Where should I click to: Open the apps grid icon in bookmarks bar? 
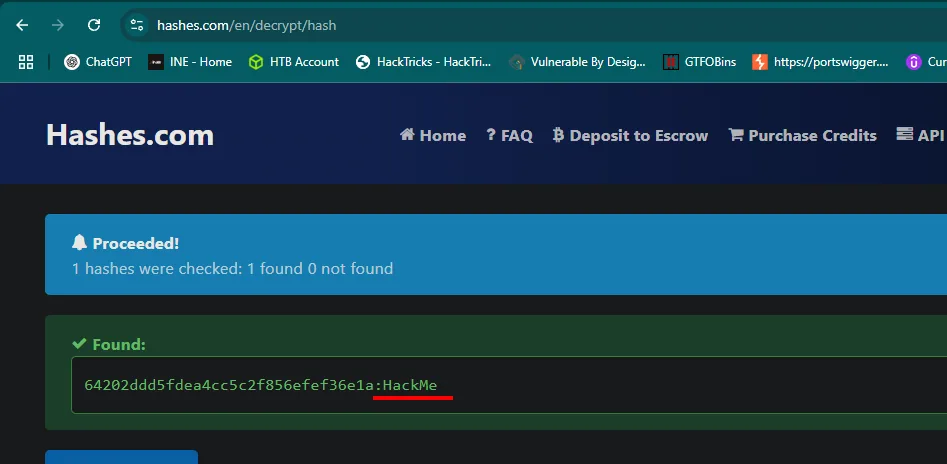click(x=26, y=62)
